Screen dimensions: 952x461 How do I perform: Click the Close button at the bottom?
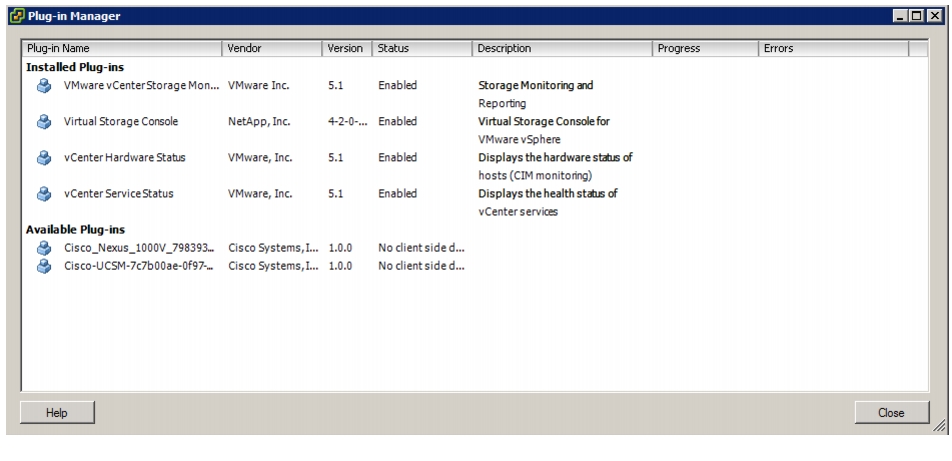click(891, 412)
